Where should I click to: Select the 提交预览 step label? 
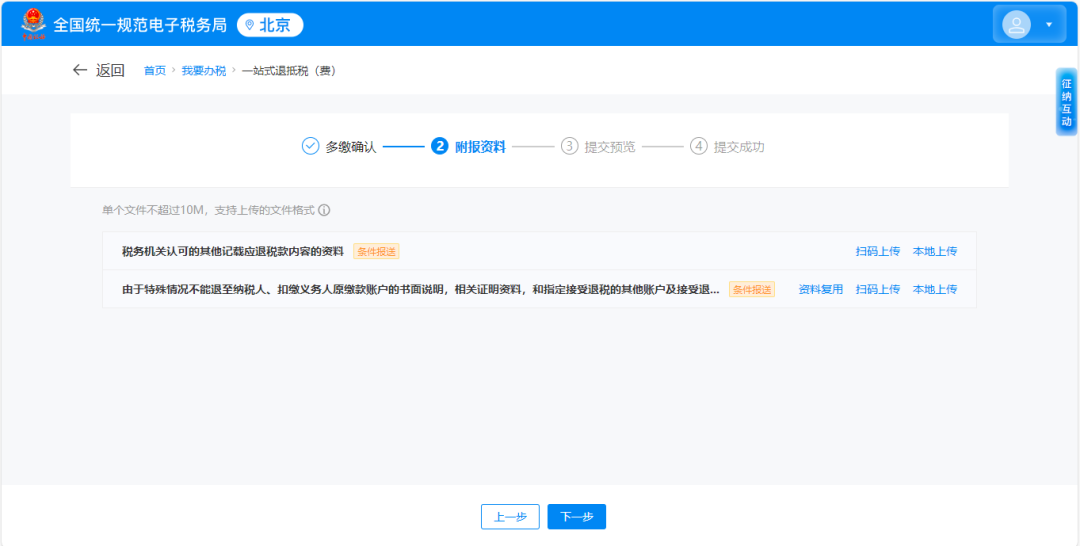[610, 147]
